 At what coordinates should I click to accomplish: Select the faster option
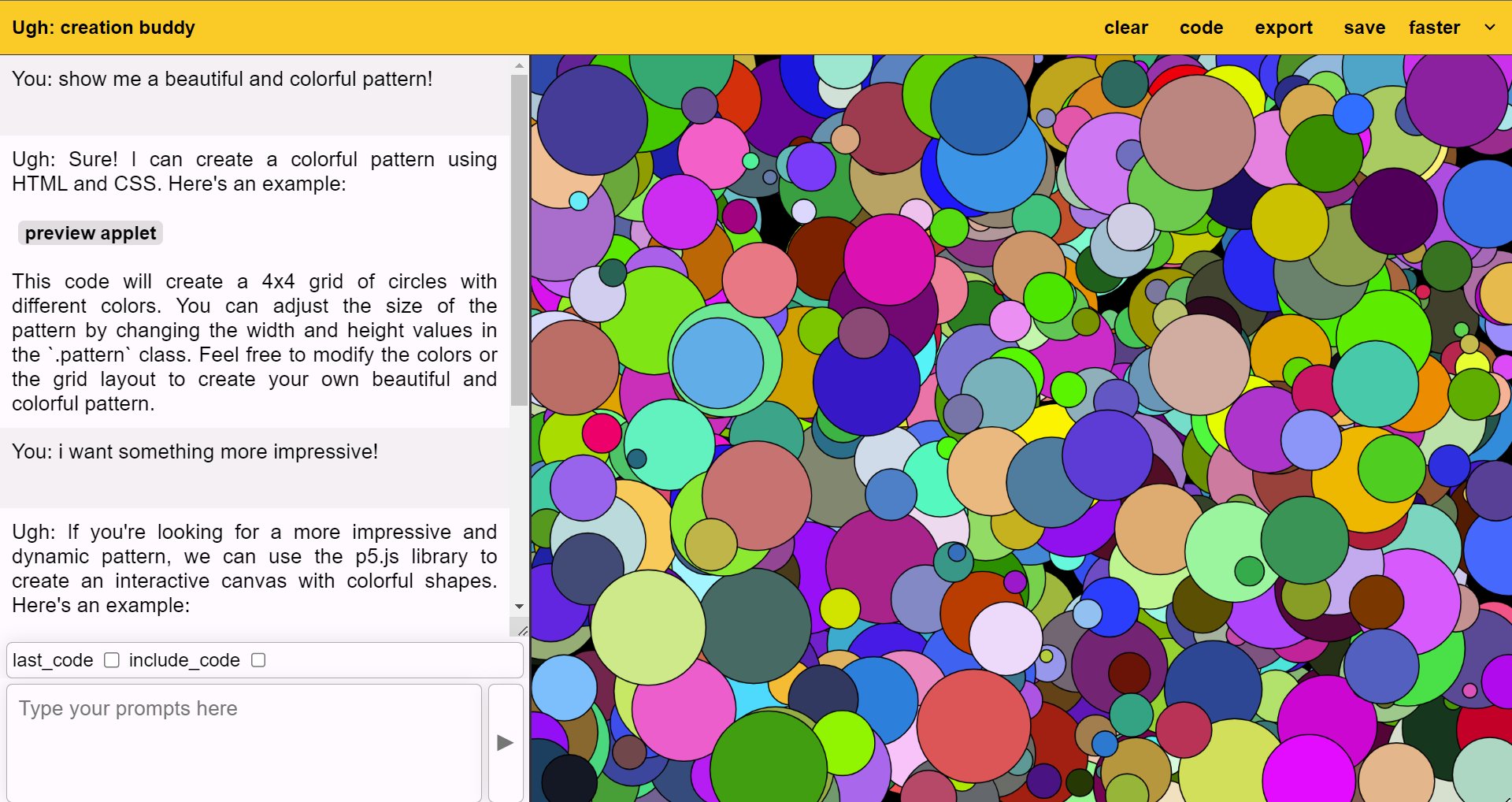[1434, 28]
